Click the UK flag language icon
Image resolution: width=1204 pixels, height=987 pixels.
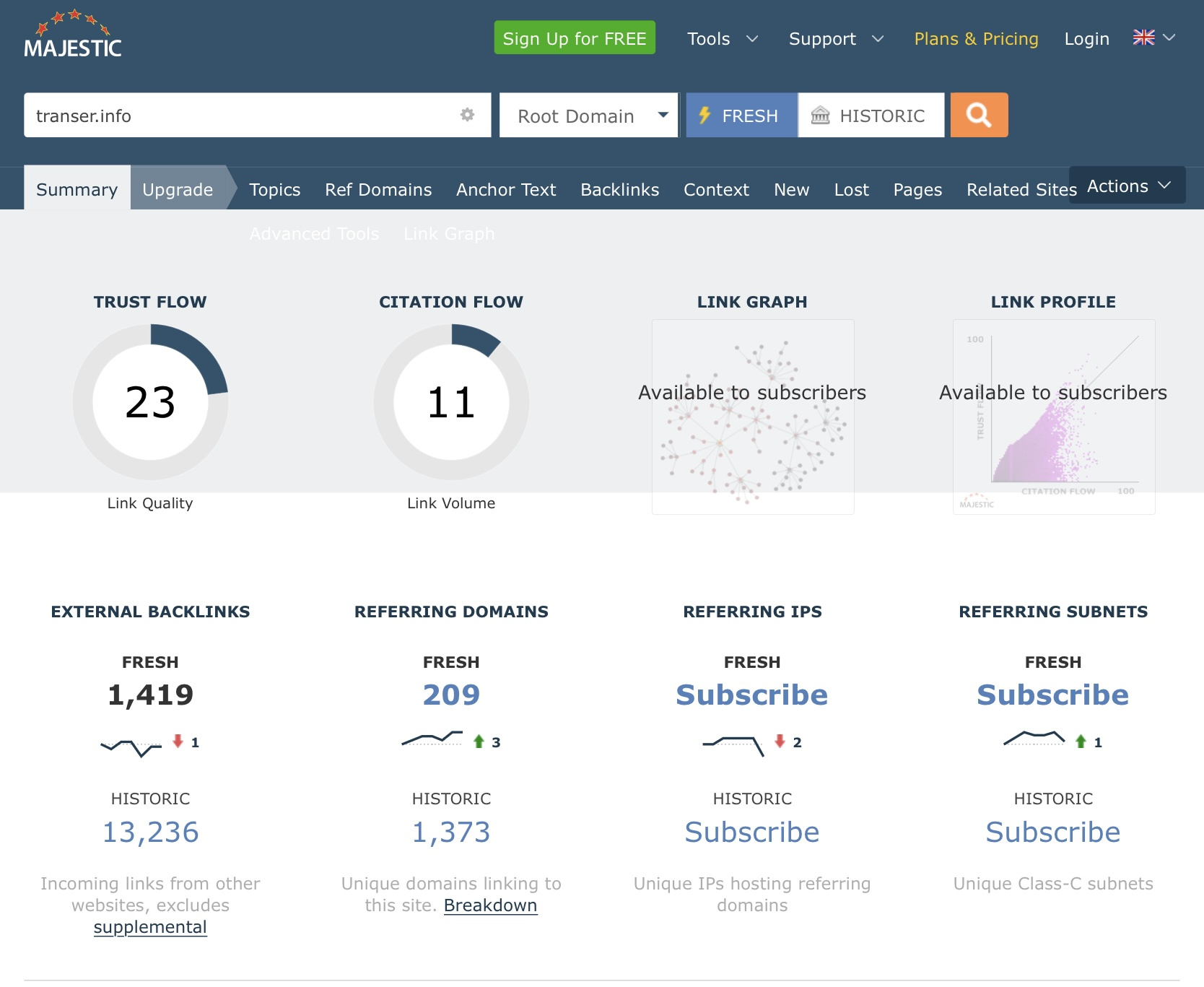tap(1143, 38)
